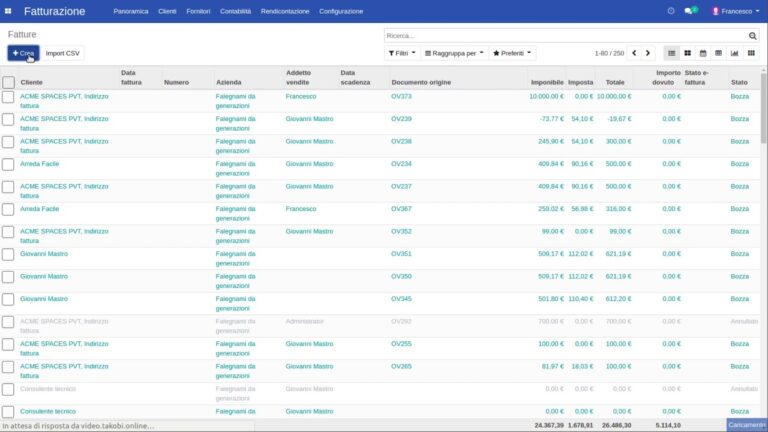Open the Preferiti dropdown

point(512,53)
